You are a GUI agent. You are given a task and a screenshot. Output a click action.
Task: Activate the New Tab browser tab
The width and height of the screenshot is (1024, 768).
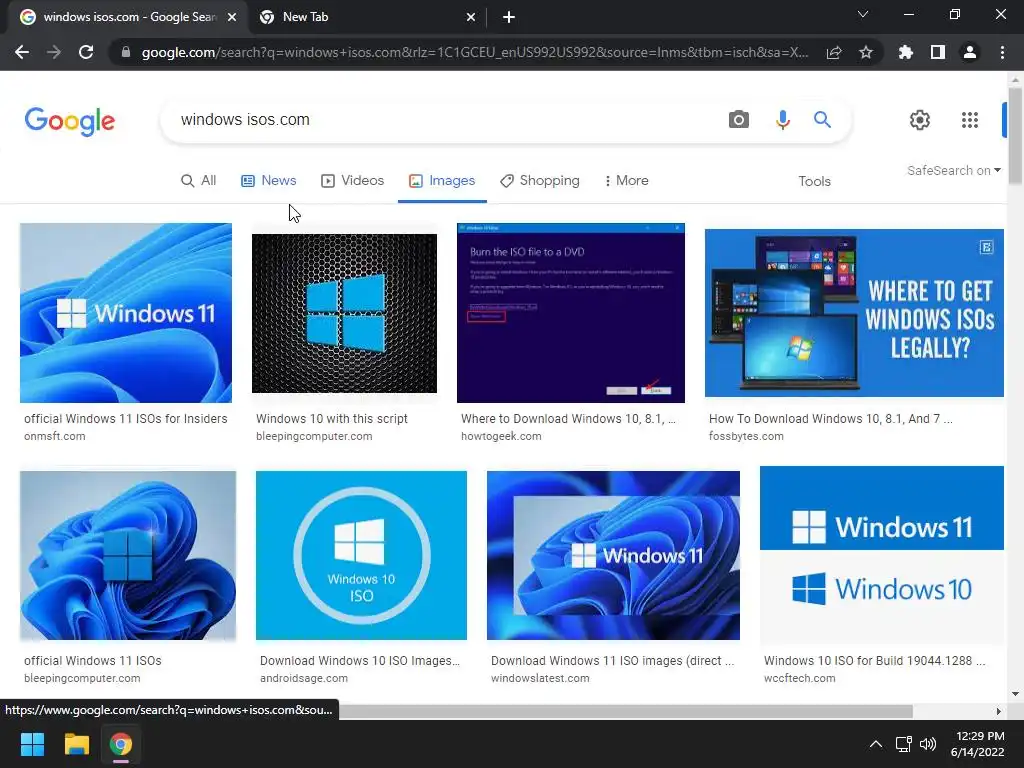[369, 18]
